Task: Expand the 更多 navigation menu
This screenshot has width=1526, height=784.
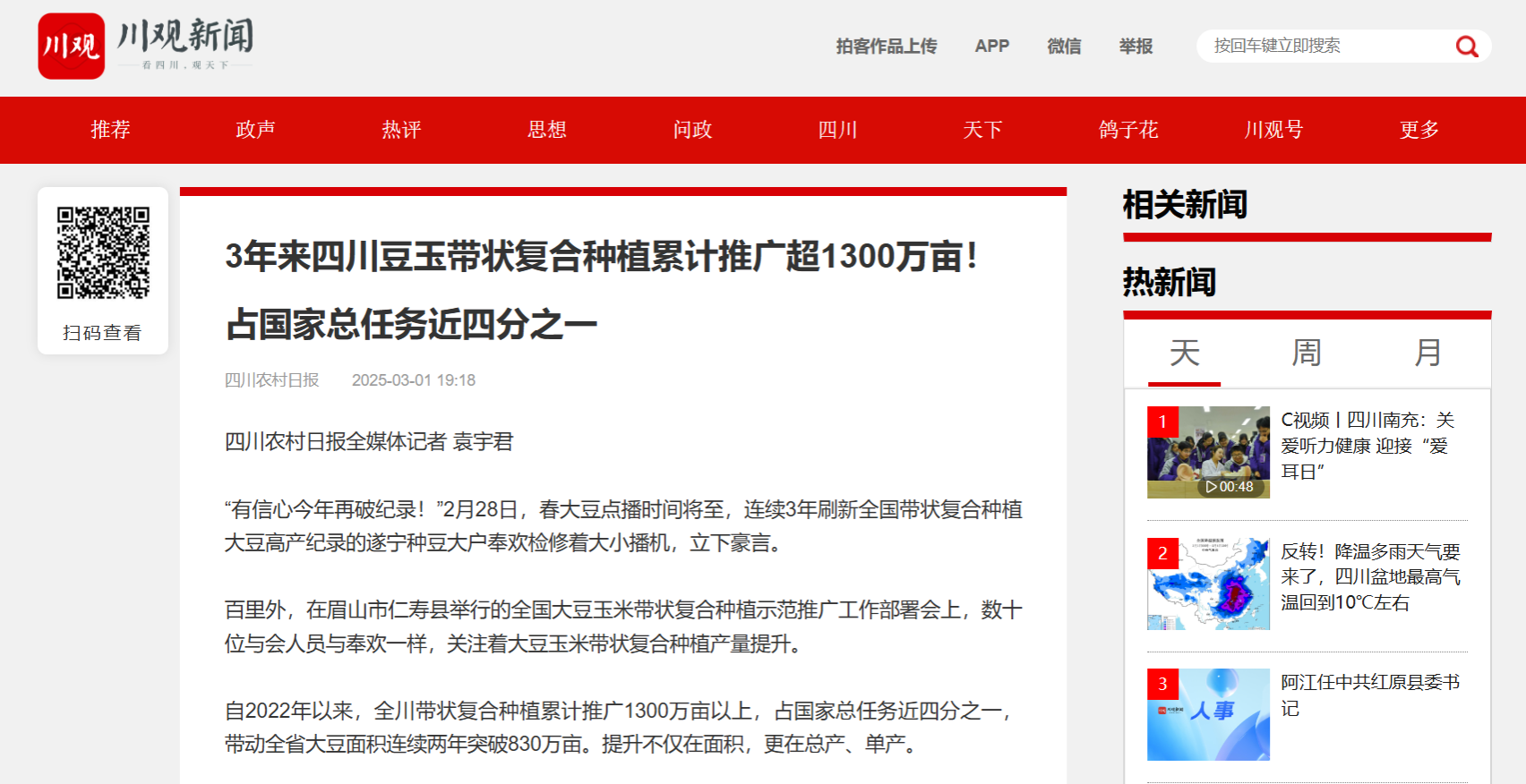Action: [1419, 130]
